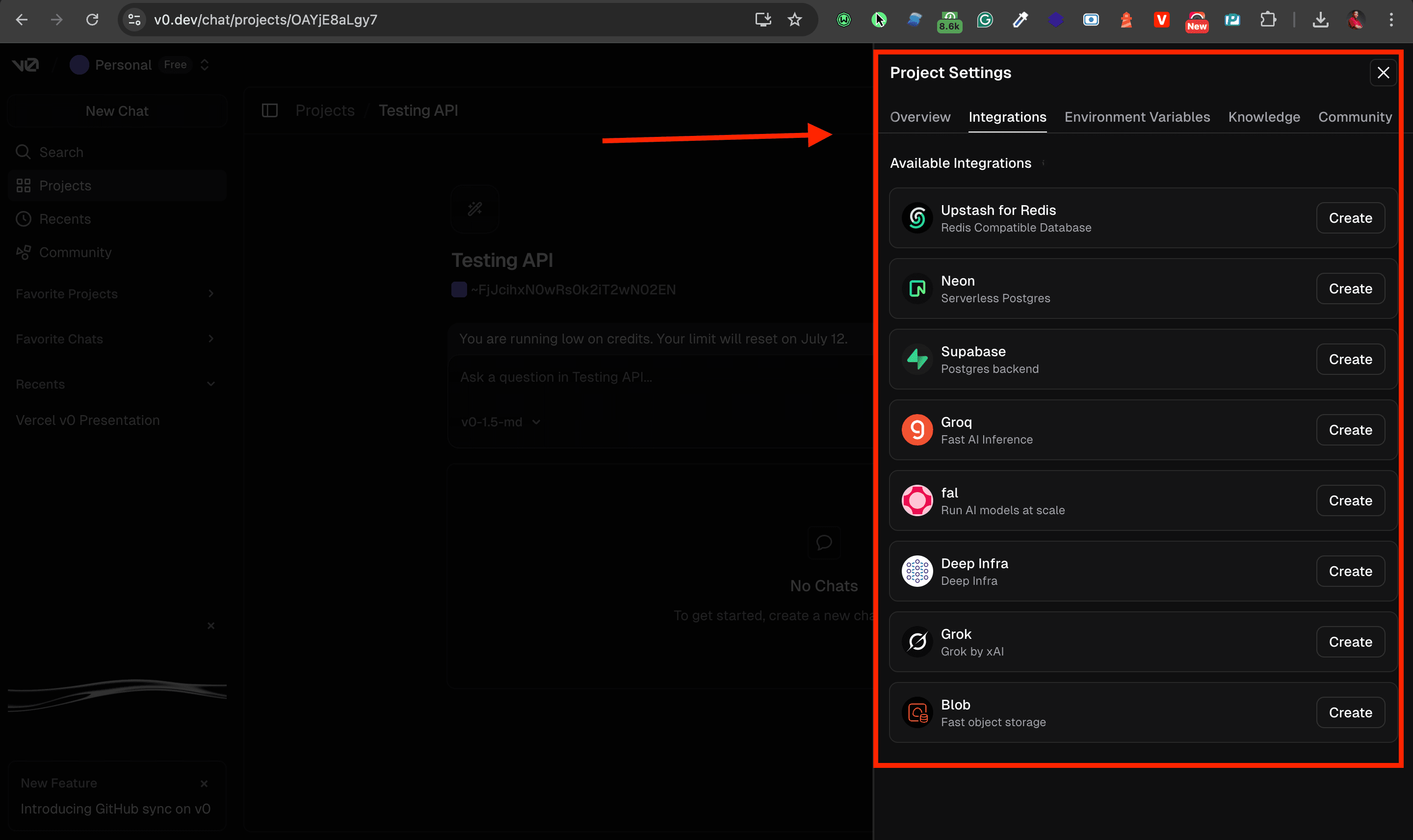Open Search in the sidebar
This screenshot has width=1413, height=840.
117,152
